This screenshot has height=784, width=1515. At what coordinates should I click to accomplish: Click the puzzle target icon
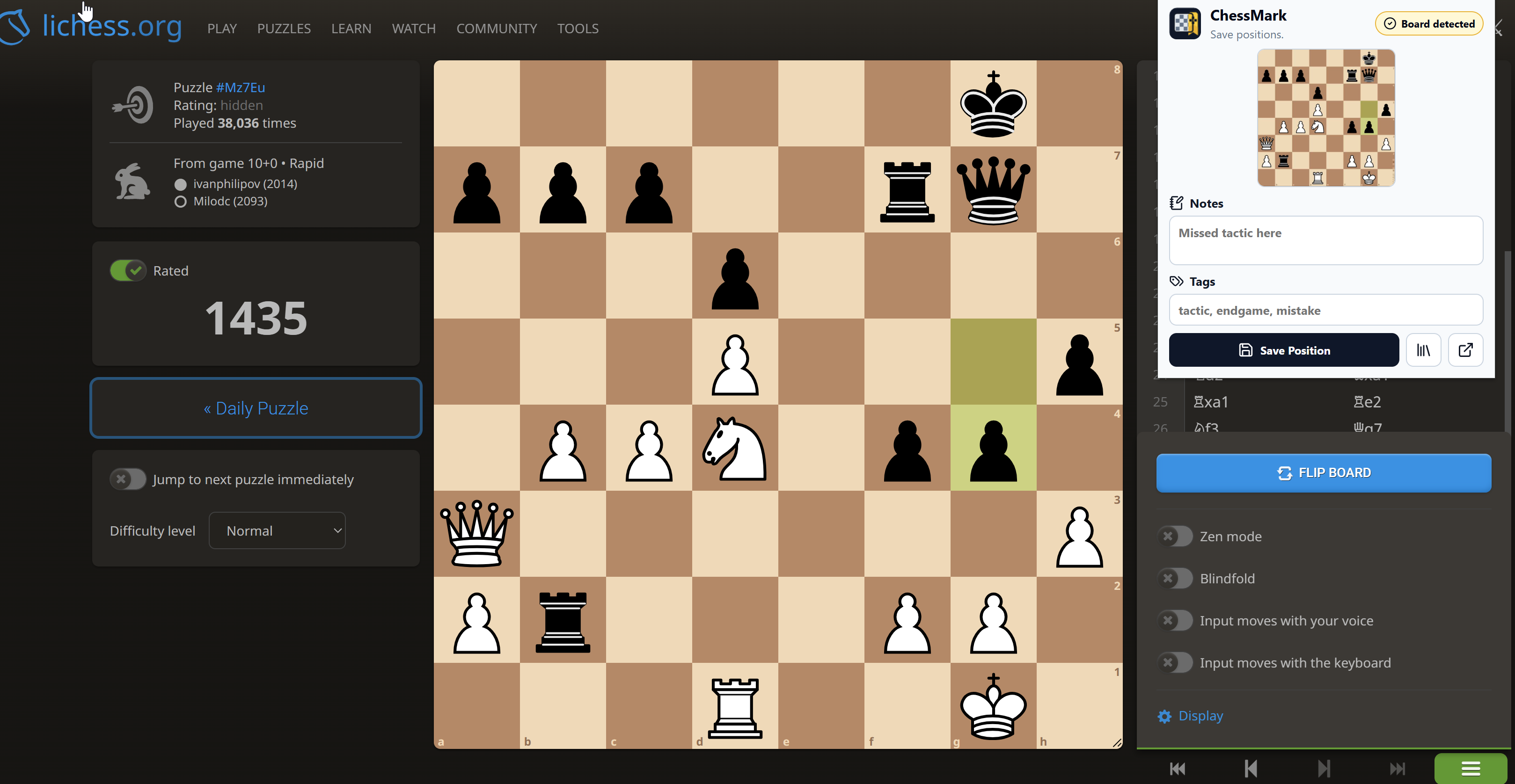tap(133, 105)
